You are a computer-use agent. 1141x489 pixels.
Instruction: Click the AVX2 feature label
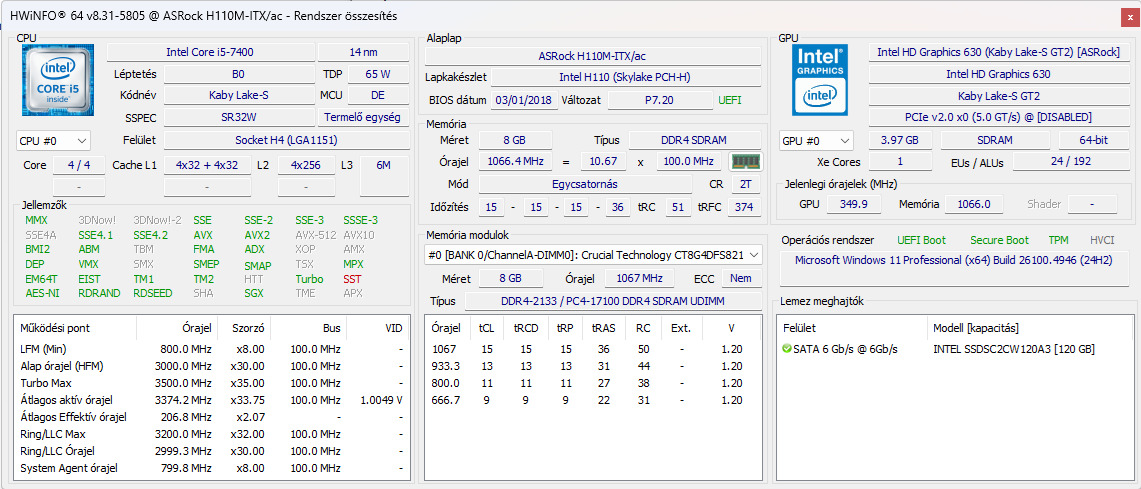tap(257, 235)
